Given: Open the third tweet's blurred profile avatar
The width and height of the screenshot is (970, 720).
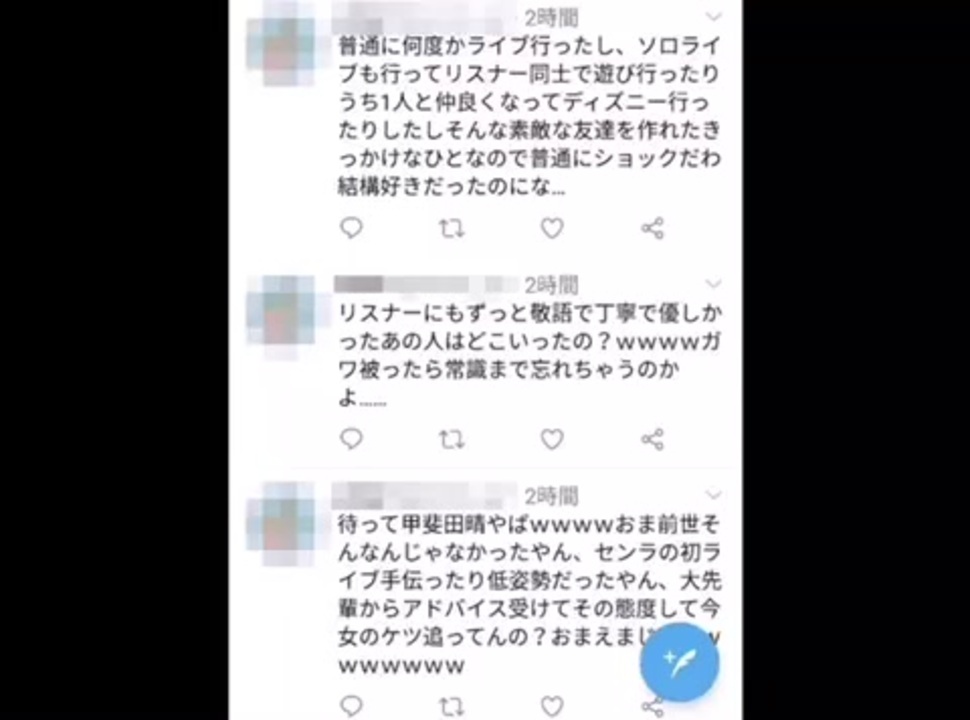Looking at the screenshot, I should pyautogui.click(x=281, y=523).
